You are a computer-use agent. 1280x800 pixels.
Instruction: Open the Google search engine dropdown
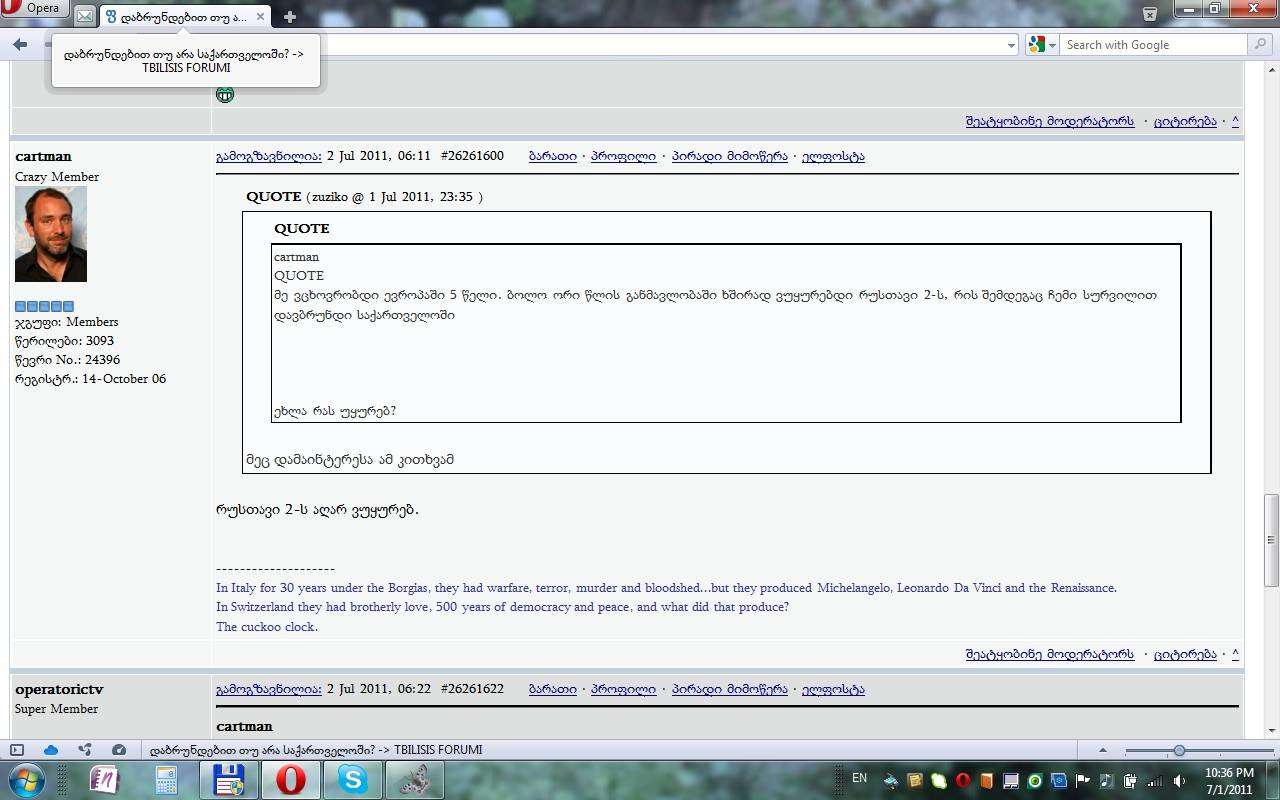[x=1042, y=45]
